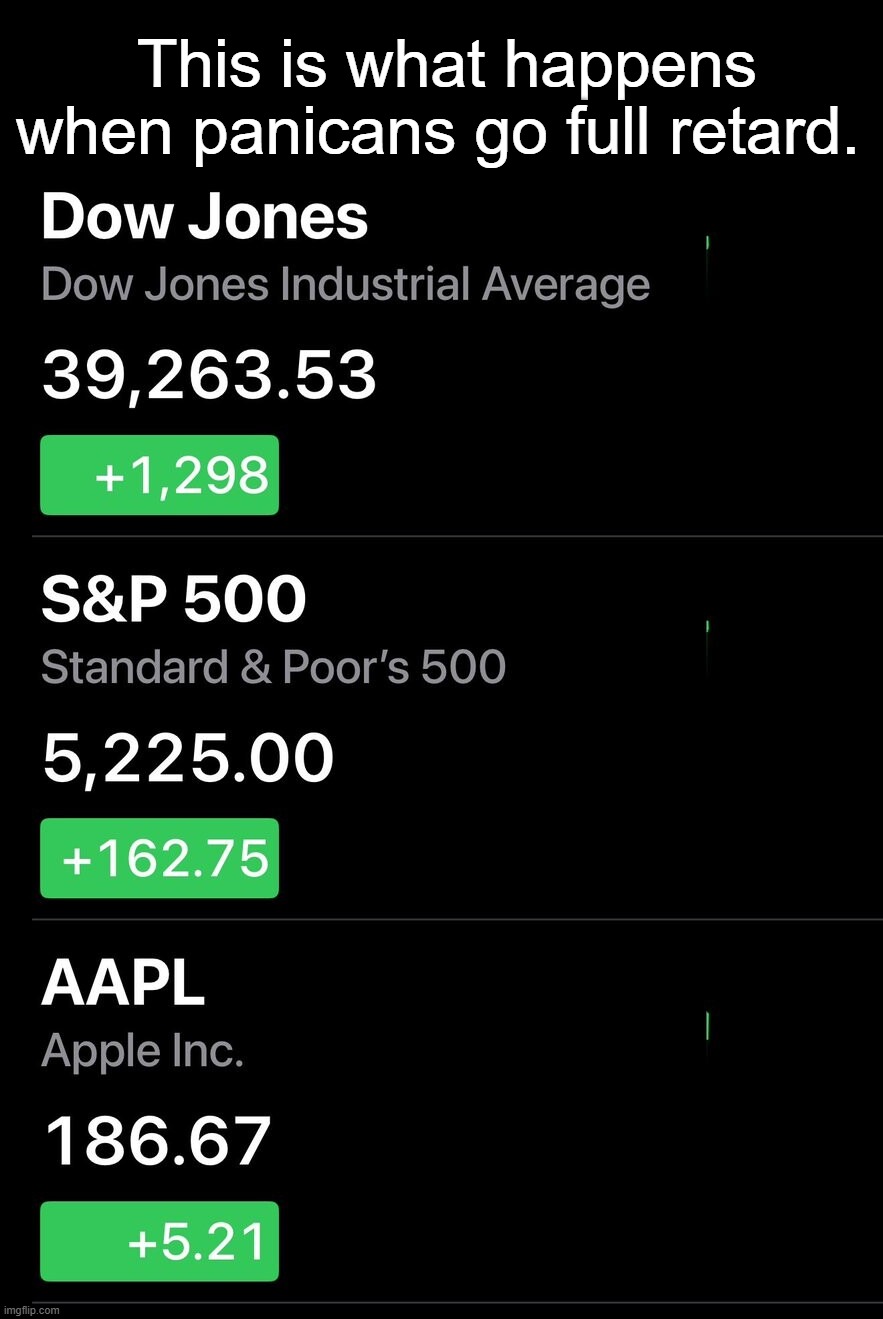Click the AAPL price 186.67

click(157, 1142)
